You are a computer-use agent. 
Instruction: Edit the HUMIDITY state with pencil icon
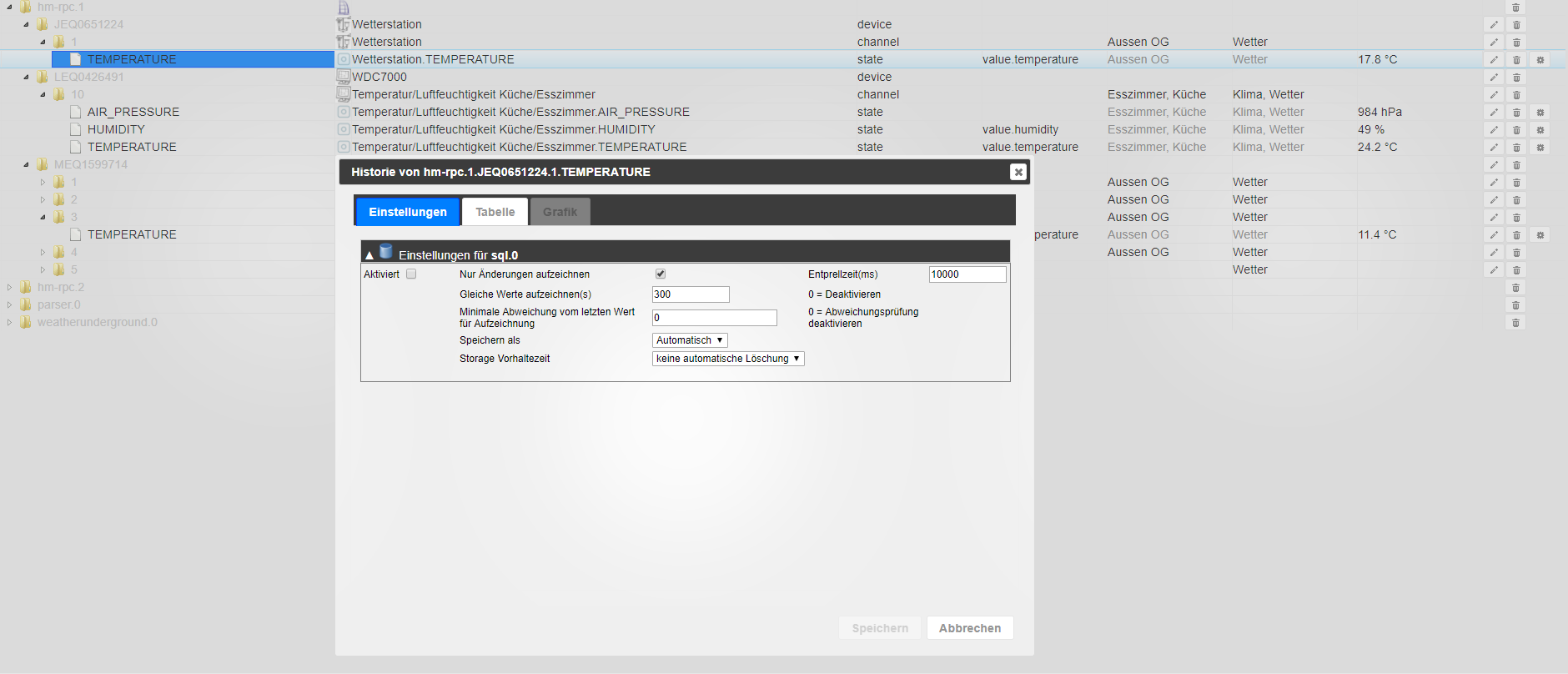(1494, 130)
